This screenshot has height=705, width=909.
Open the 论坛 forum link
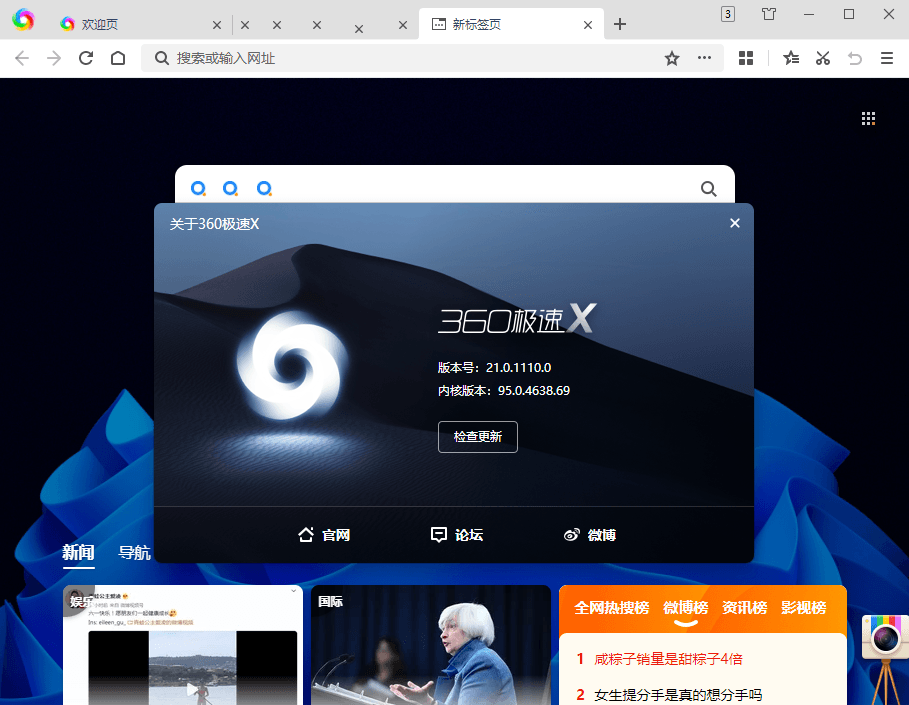click(457, 534)
